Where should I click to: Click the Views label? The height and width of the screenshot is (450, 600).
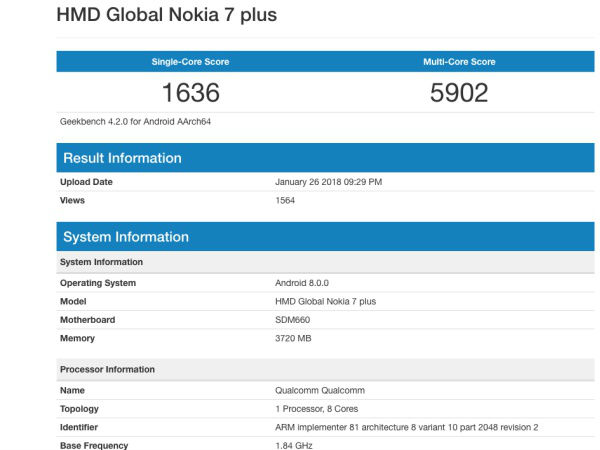click(72, 200)
